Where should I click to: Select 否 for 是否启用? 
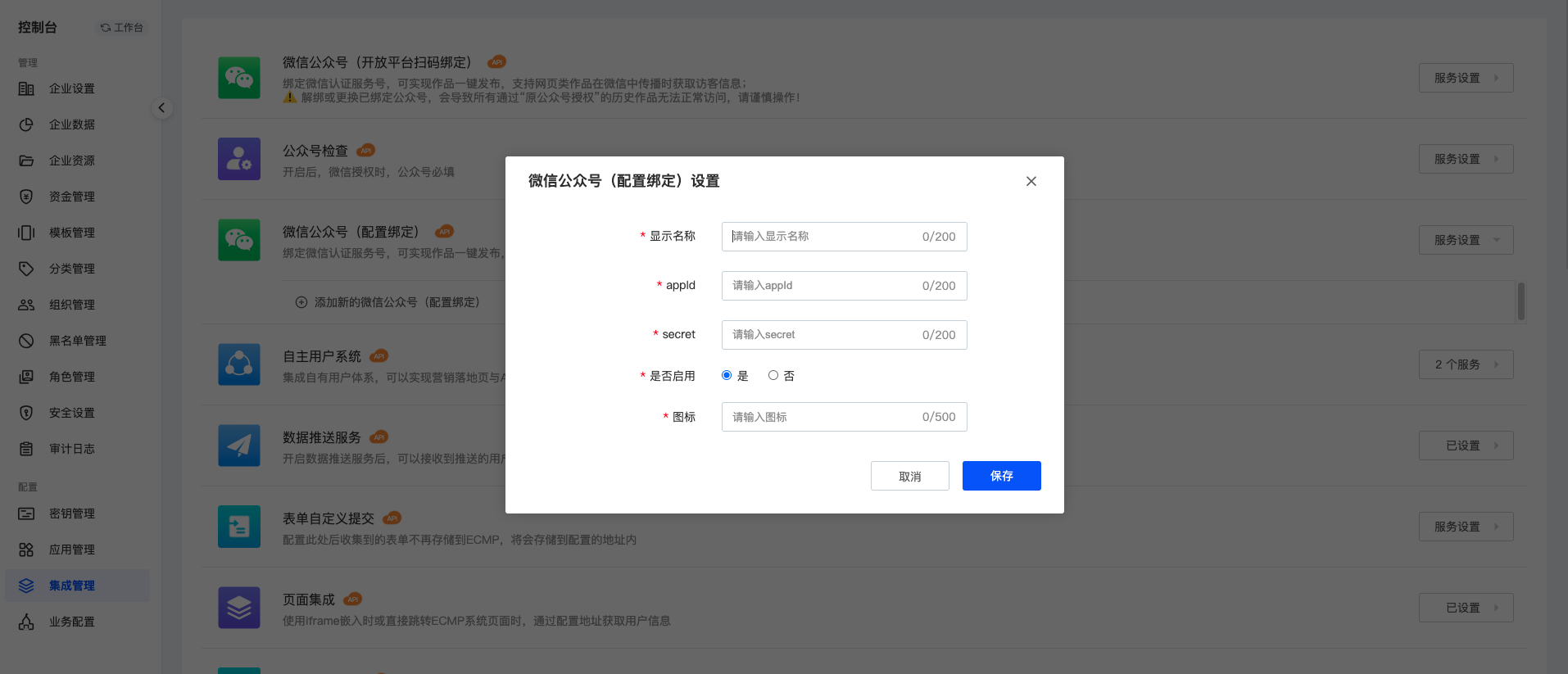click(x=773, y=375)
